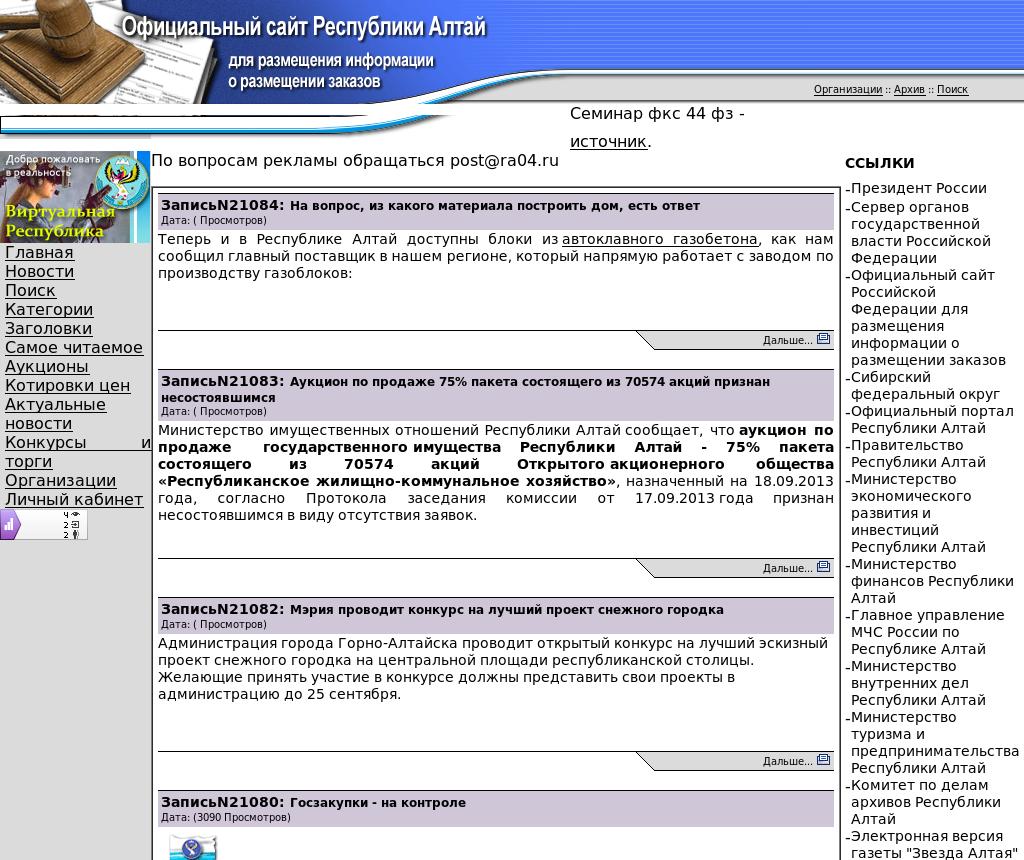The image size is (1024, 860).
Task: Click the ССЫЛКИ section heading
Action: coord(879,163)
